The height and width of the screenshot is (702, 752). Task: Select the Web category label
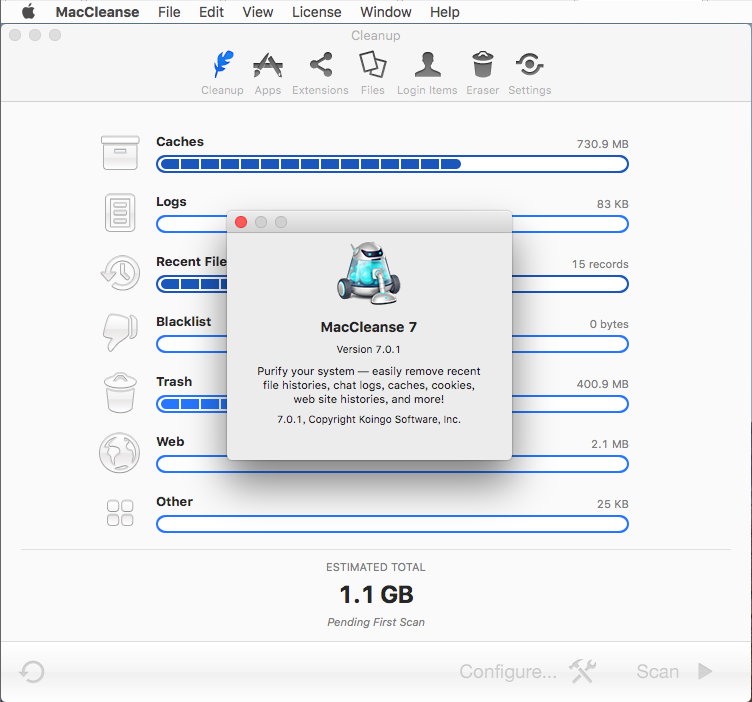(170, 442)
